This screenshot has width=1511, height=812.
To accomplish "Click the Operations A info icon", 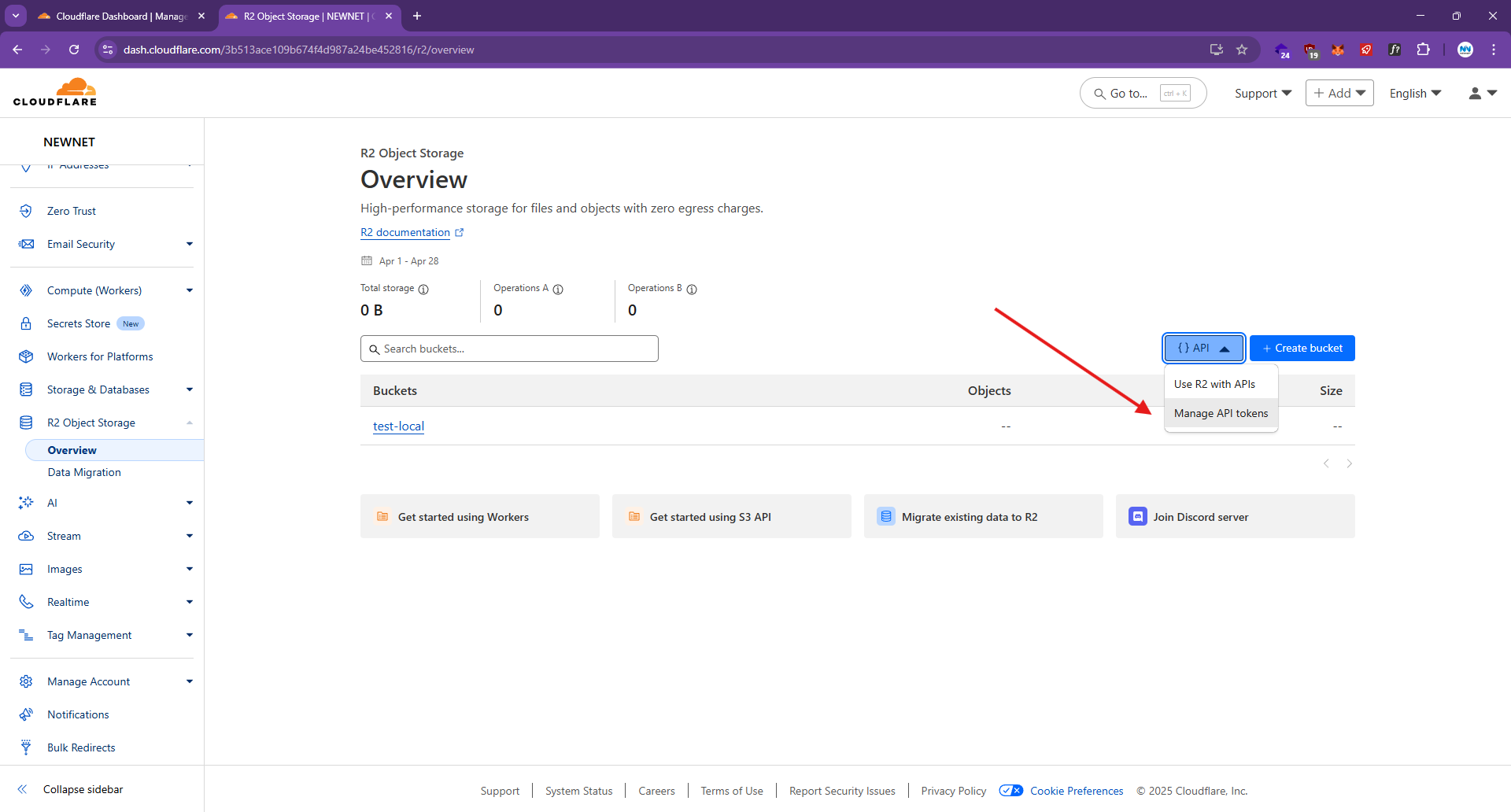I will click(x=558, y=289).
